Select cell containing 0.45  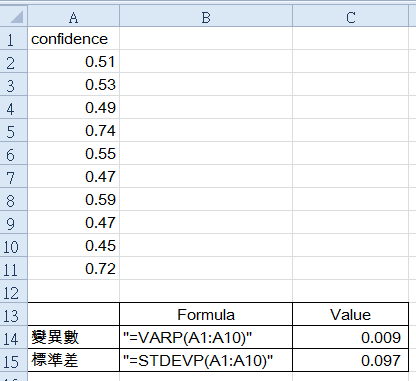(73, 245)
